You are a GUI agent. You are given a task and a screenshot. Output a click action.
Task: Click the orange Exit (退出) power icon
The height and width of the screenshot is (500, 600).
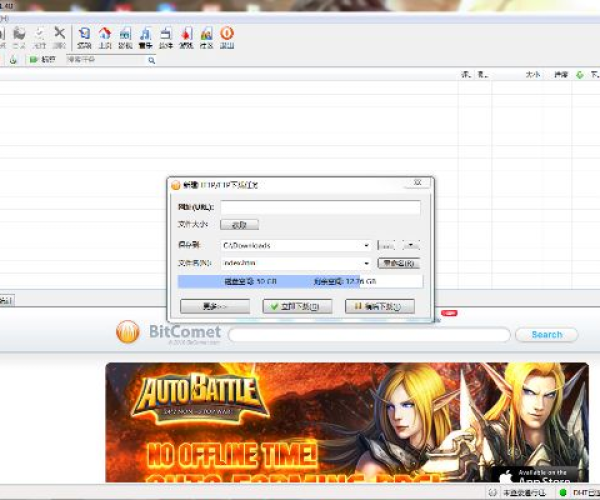[227, 36]
